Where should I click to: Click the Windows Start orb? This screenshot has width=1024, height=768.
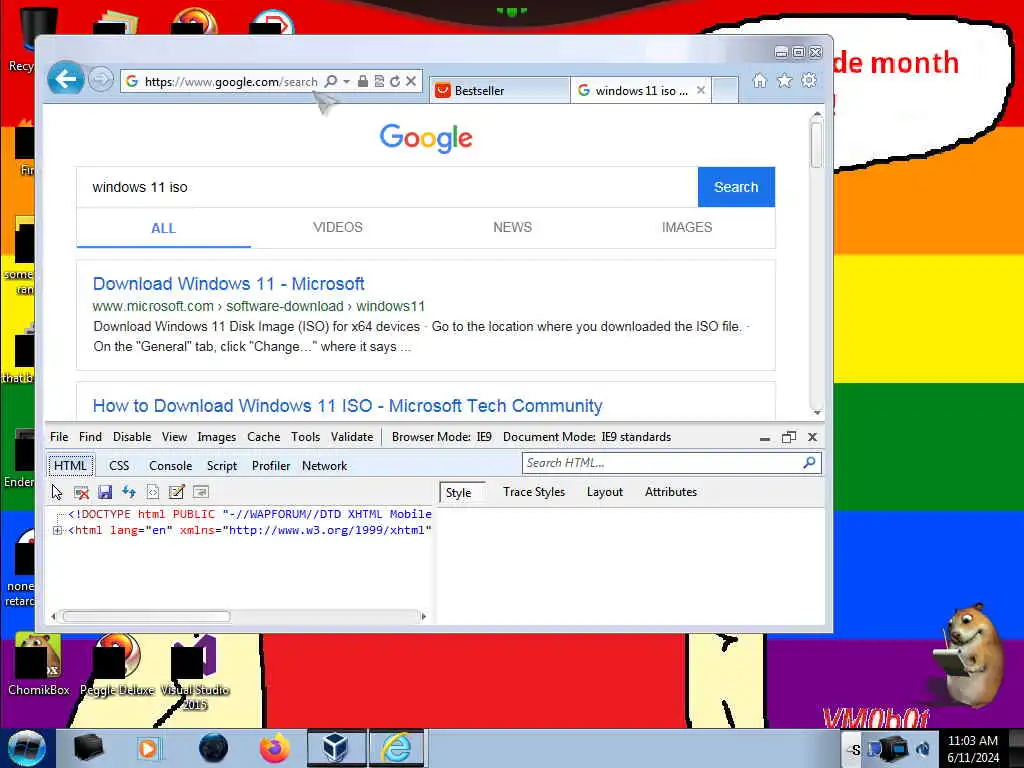coord(26,748)
